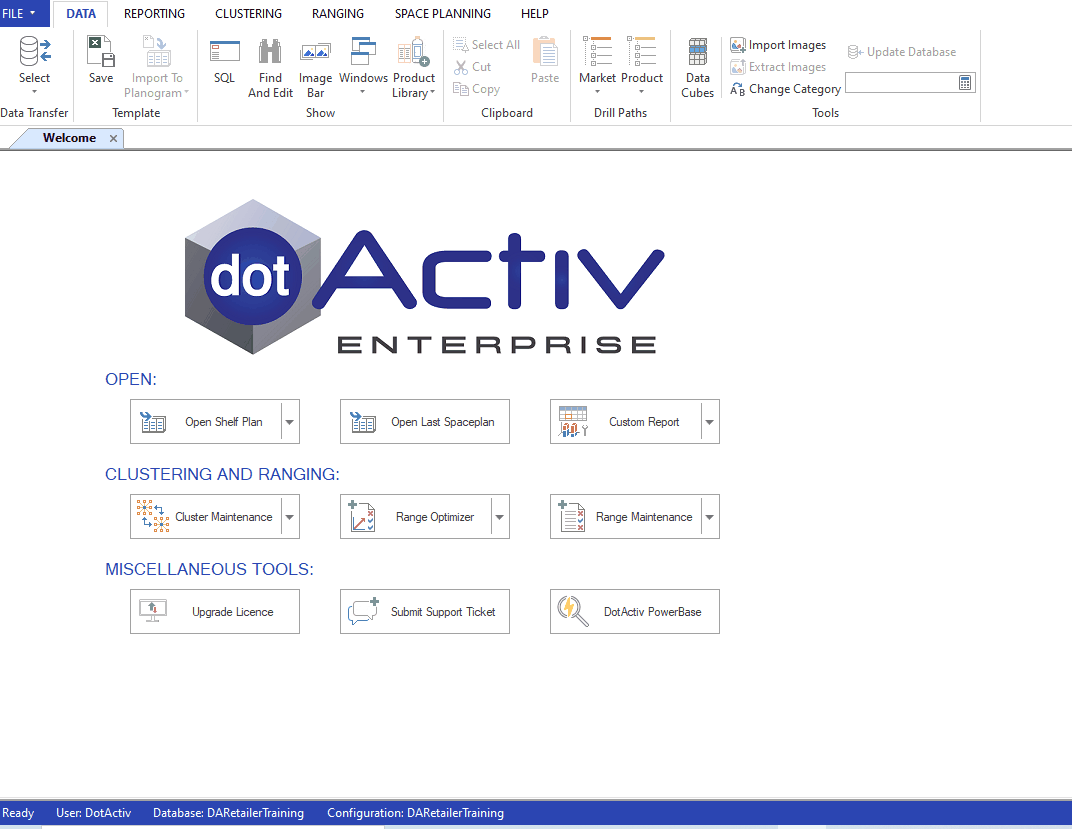
Task: Click the 'Ready' status text
Action: [x=18, y=813]
